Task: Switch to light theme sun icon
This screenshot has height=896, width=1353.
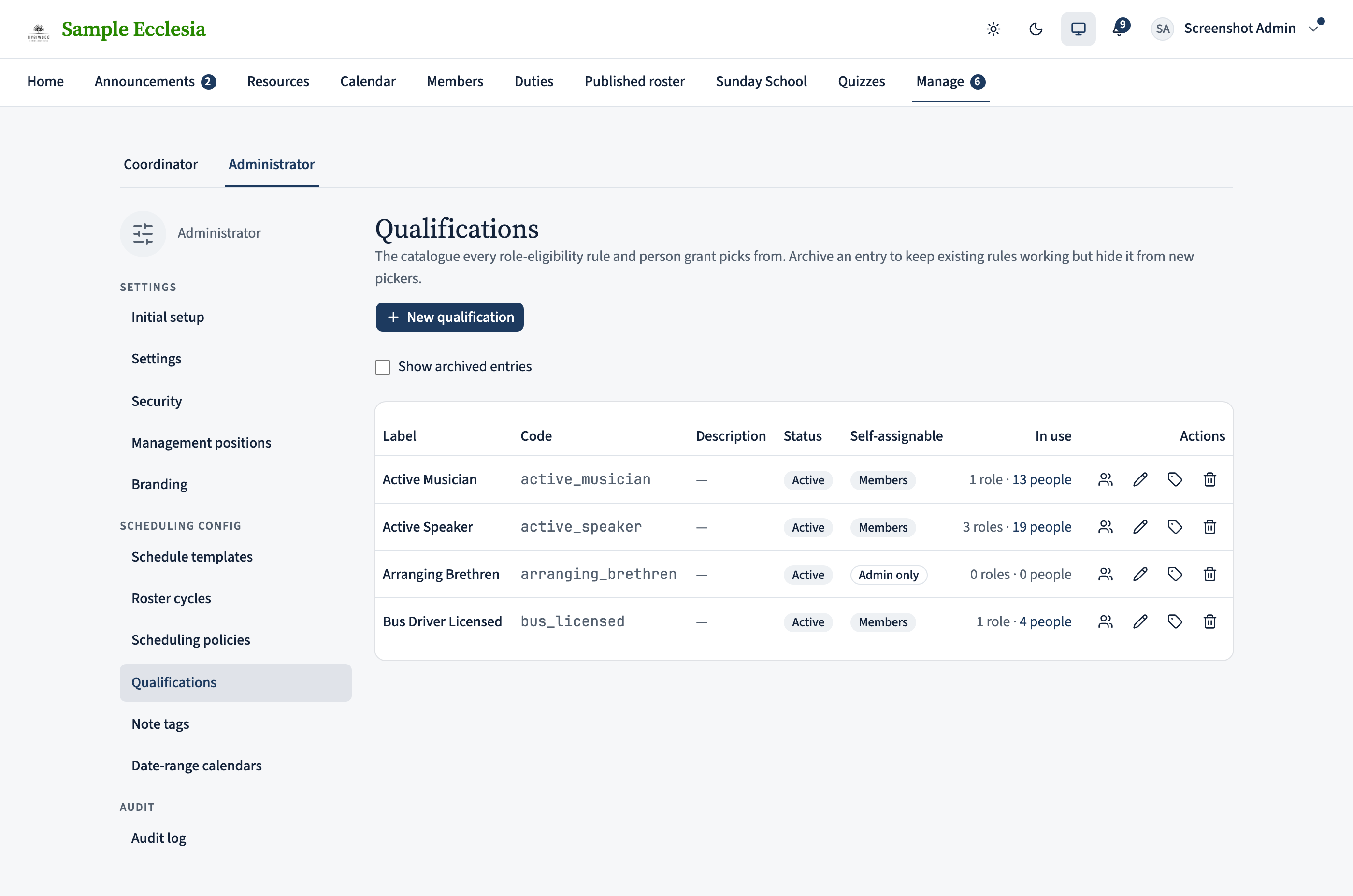Action: tap(993, 29)
